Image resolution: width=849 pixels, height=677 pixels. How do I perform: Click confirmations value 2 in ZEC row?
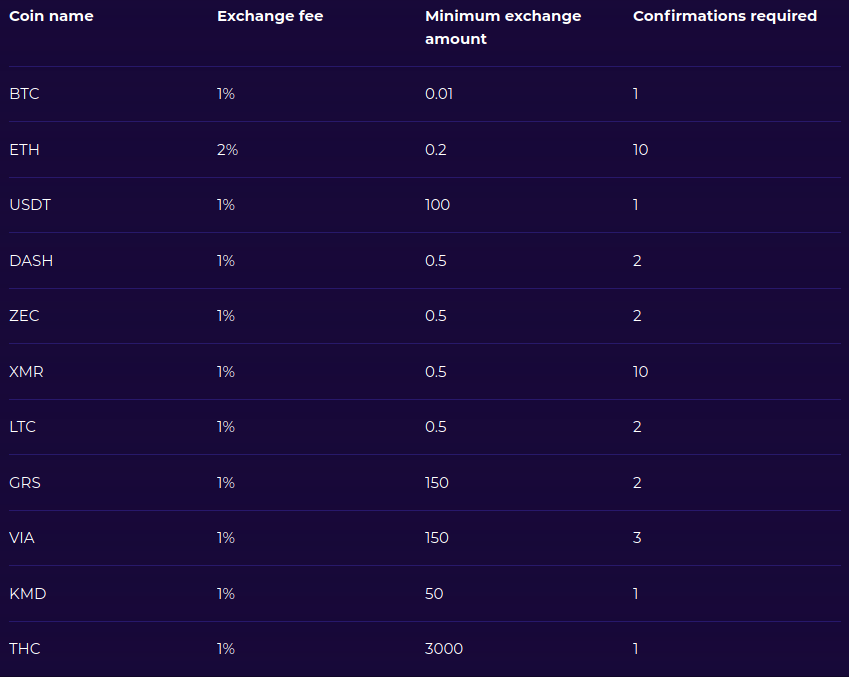[x=637, y=316]
